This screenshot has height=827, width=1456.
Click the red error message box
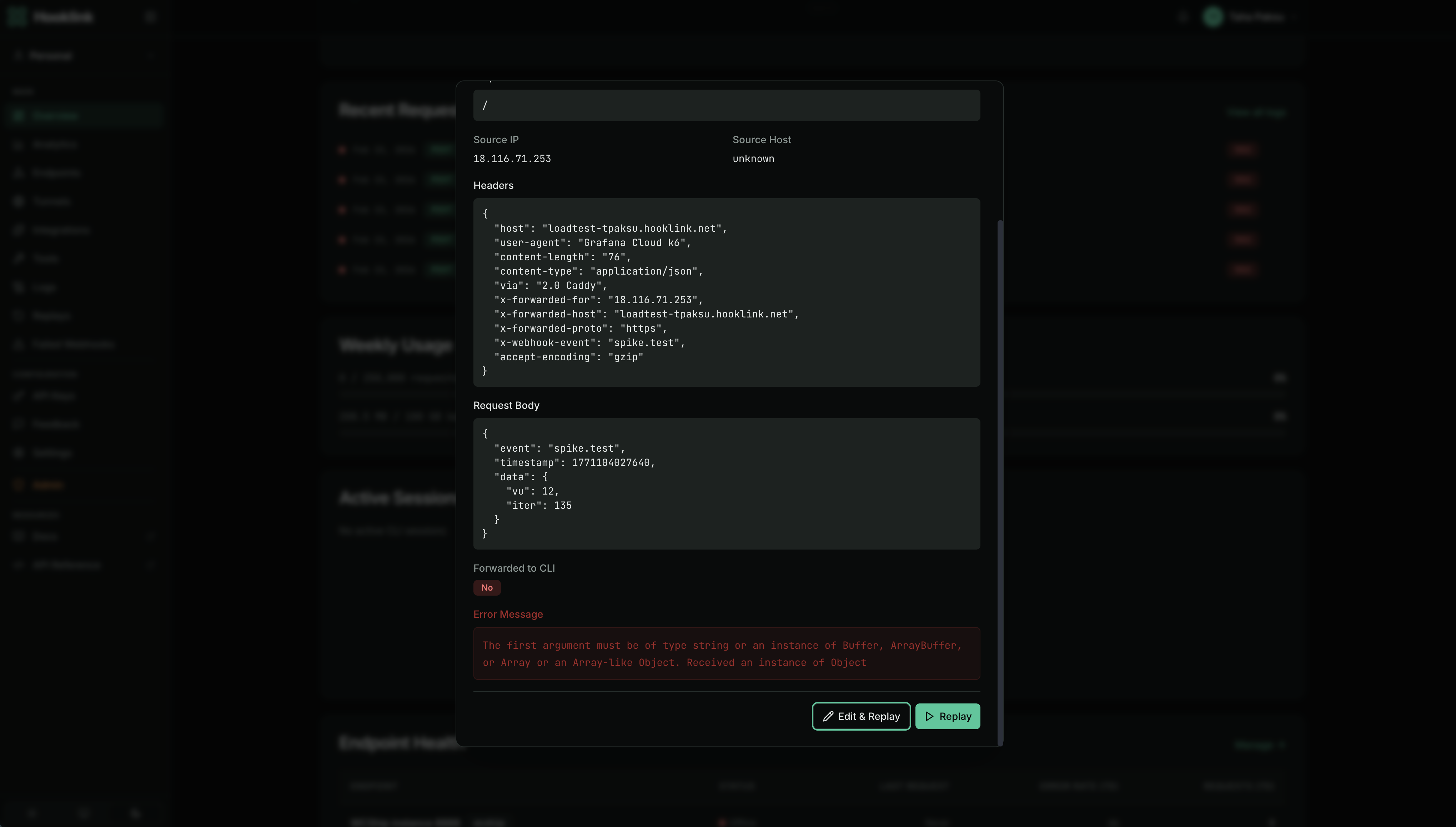tap(726, 653)
